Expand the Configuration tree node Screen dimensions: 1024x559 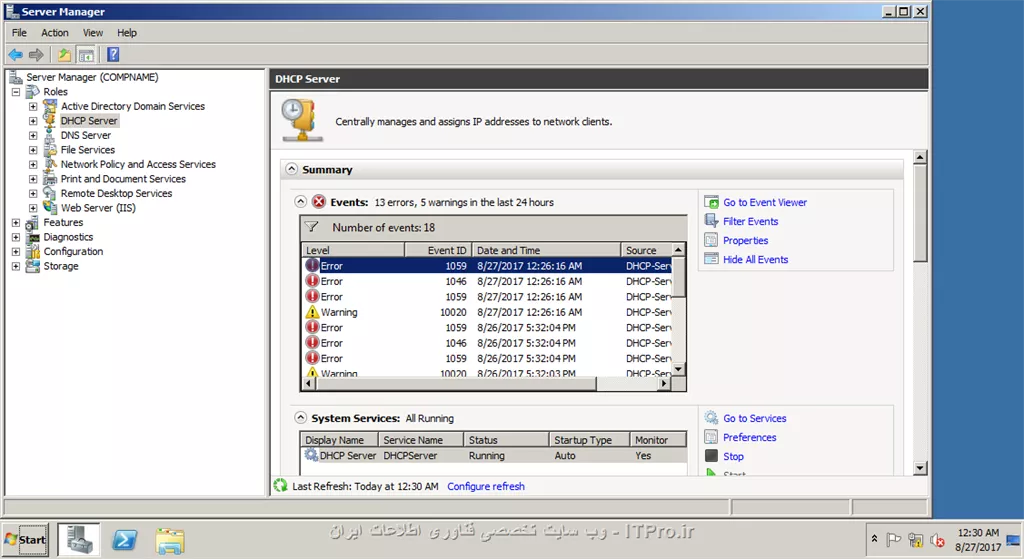[x=16, y=251]
